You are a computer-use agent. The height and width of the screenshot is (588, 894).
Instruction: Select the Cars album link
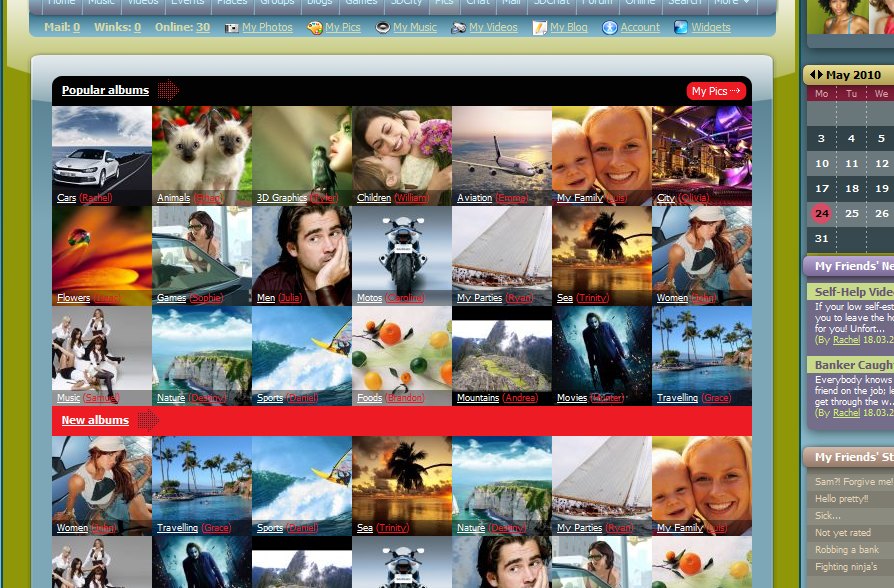[x=66, y=198]
